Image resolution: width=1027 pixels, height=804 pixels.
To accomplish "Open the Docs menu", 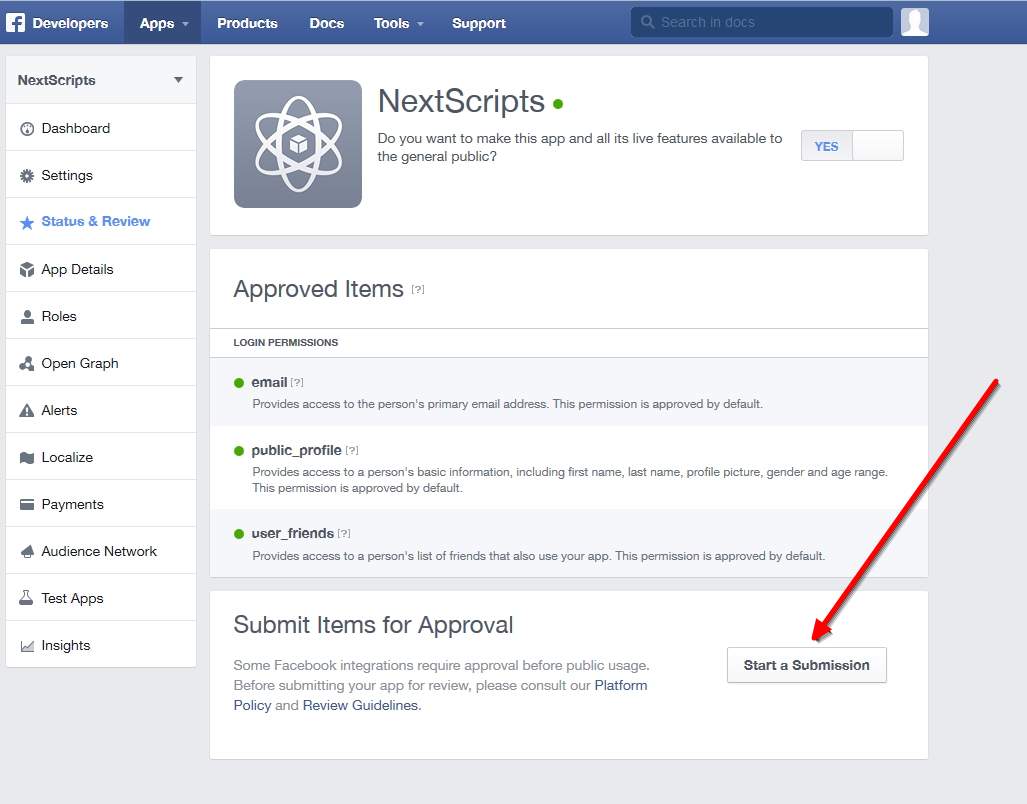I will coord(326,23).
